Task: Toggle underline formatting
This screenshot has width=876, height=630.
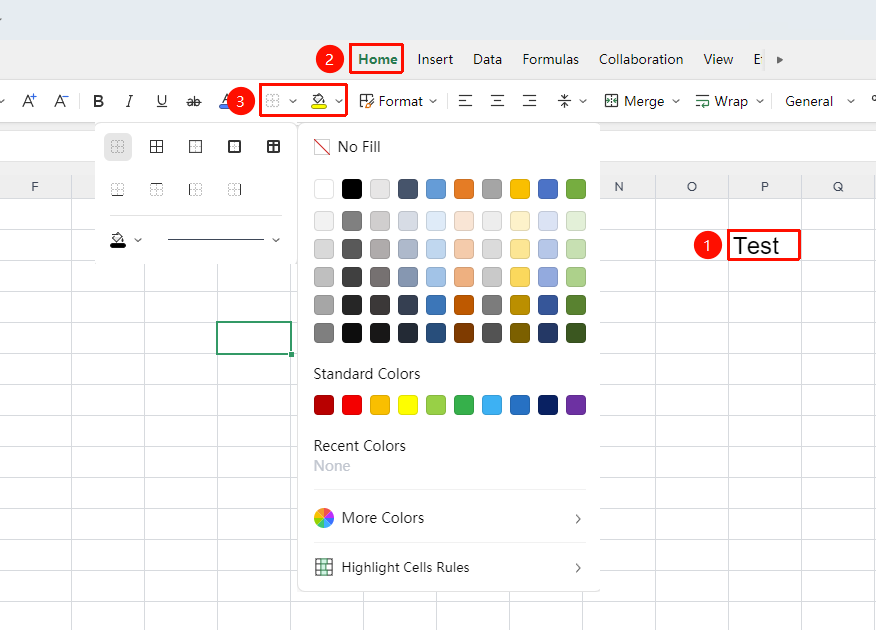Action: click(161, 101)
